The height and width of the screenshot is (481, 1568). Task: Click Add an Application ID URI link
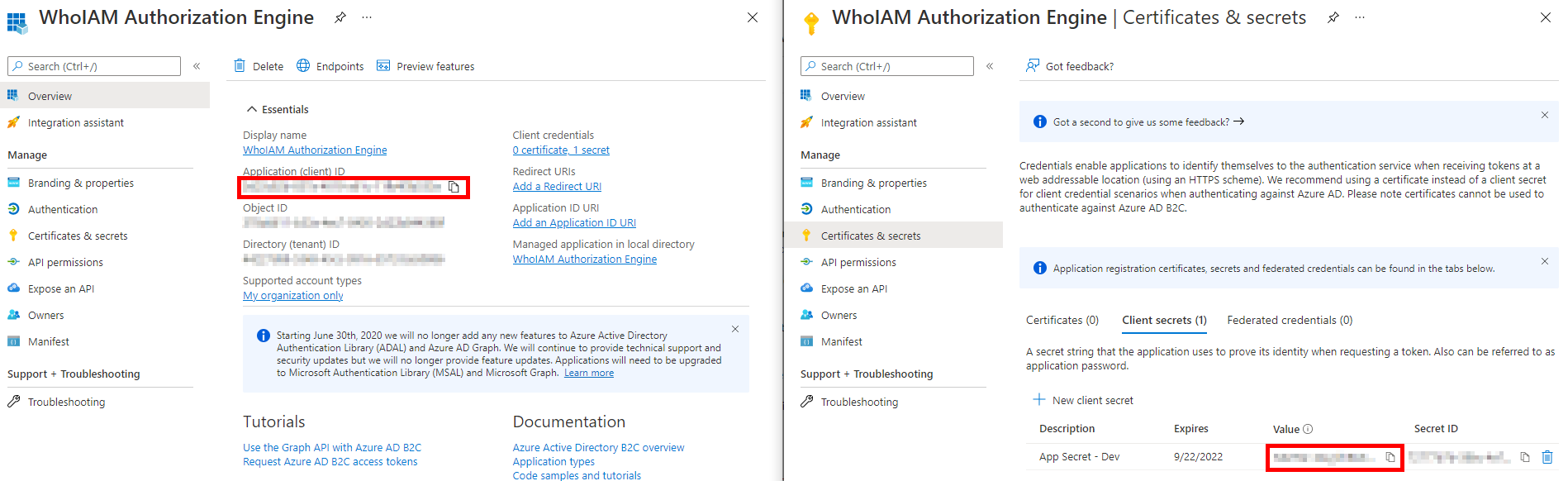click(x=574, y=223)
